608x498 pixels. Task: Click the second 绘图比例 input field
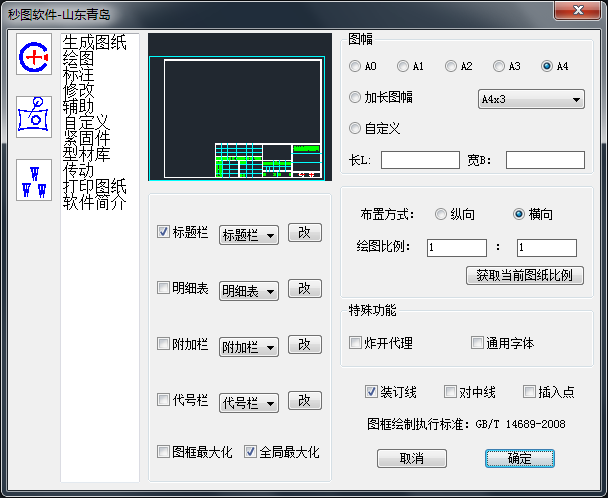point(547,247)
